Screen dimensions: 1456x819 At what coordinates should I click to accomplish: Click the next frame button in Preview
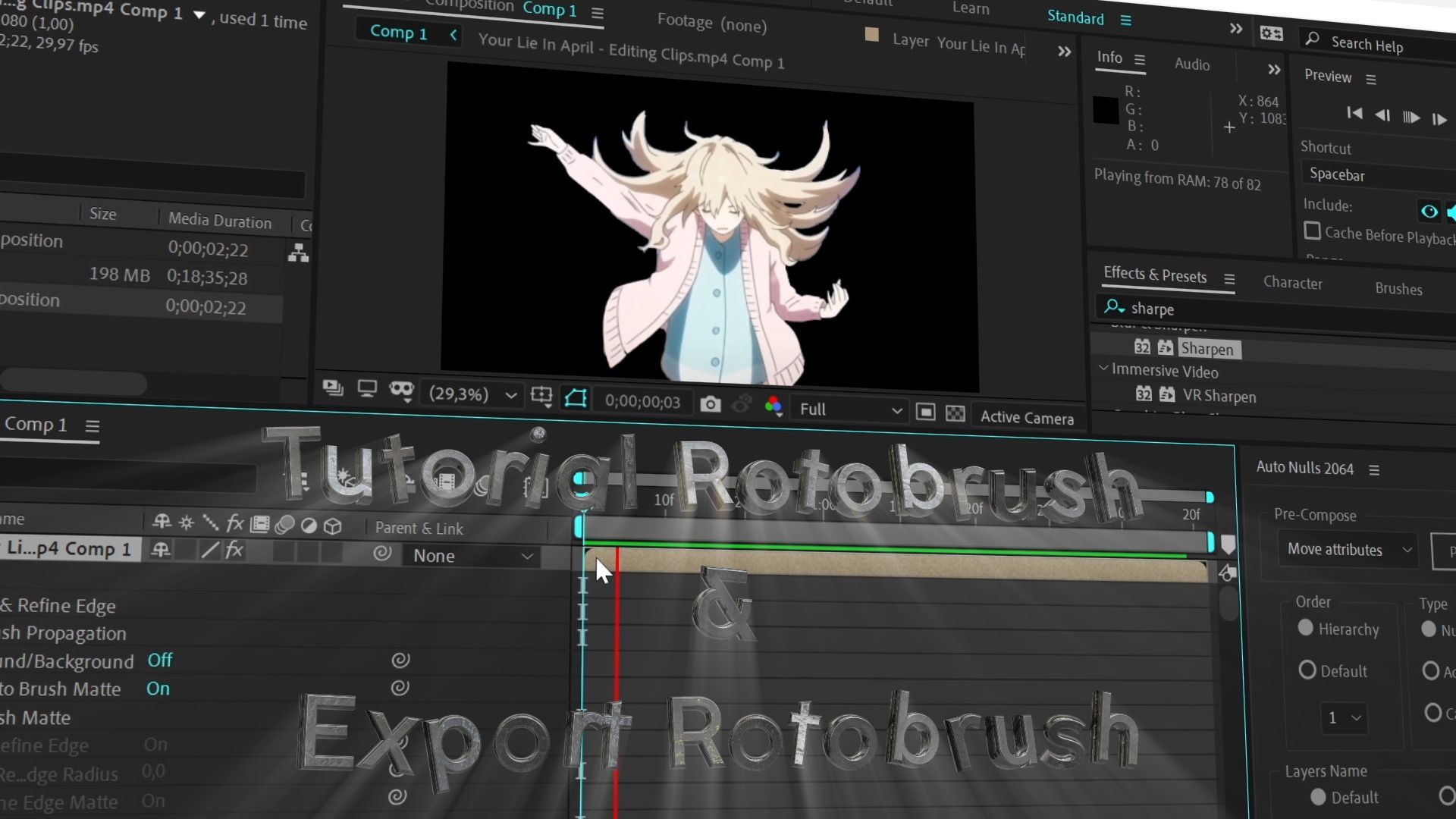1439,119
